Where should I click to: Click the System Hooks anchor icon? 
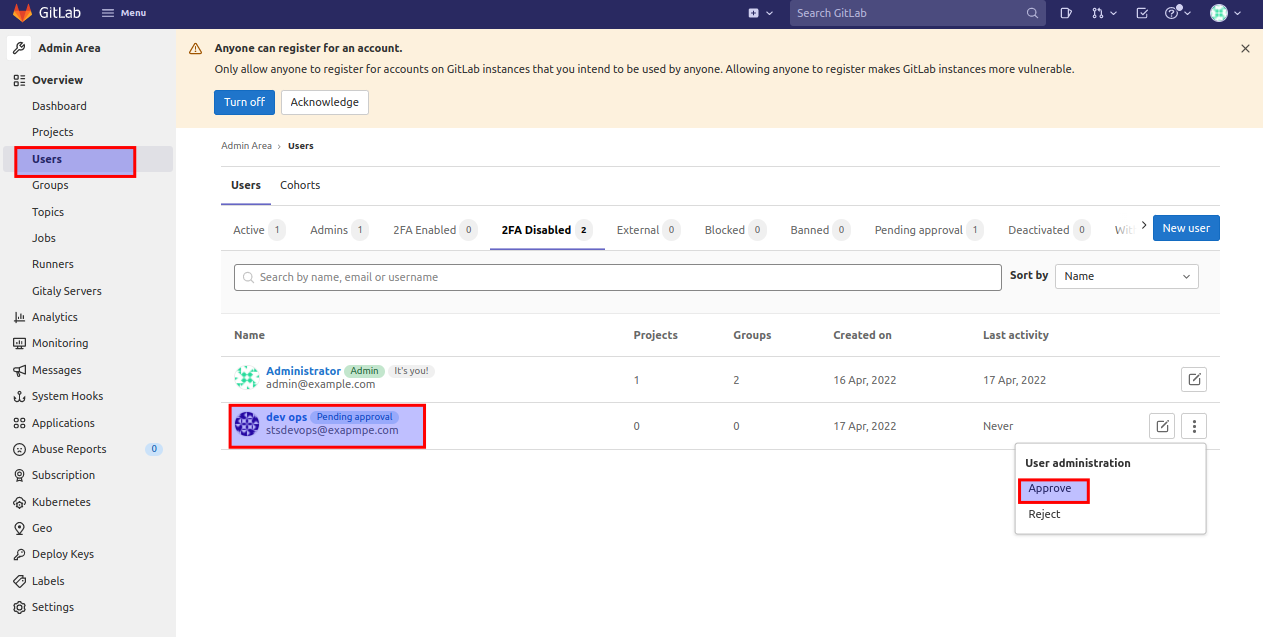[19, 396]
